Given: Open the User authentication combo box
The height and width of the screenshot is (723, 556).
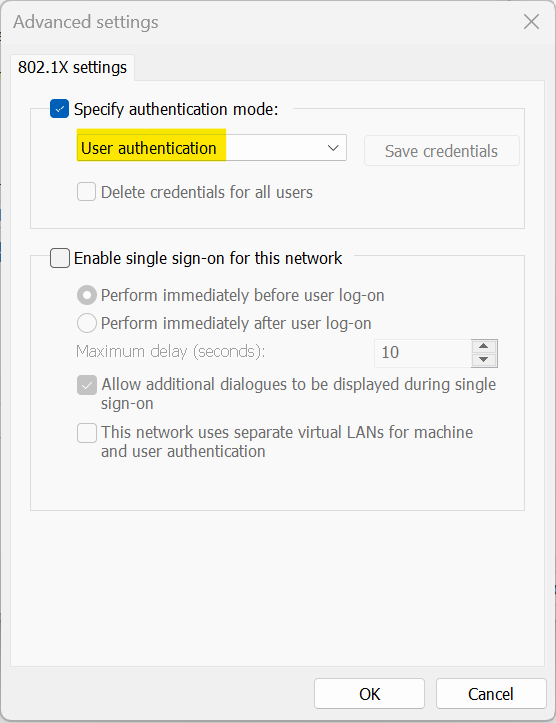Looking at the screenshot, I should click(x=212, y=148).
